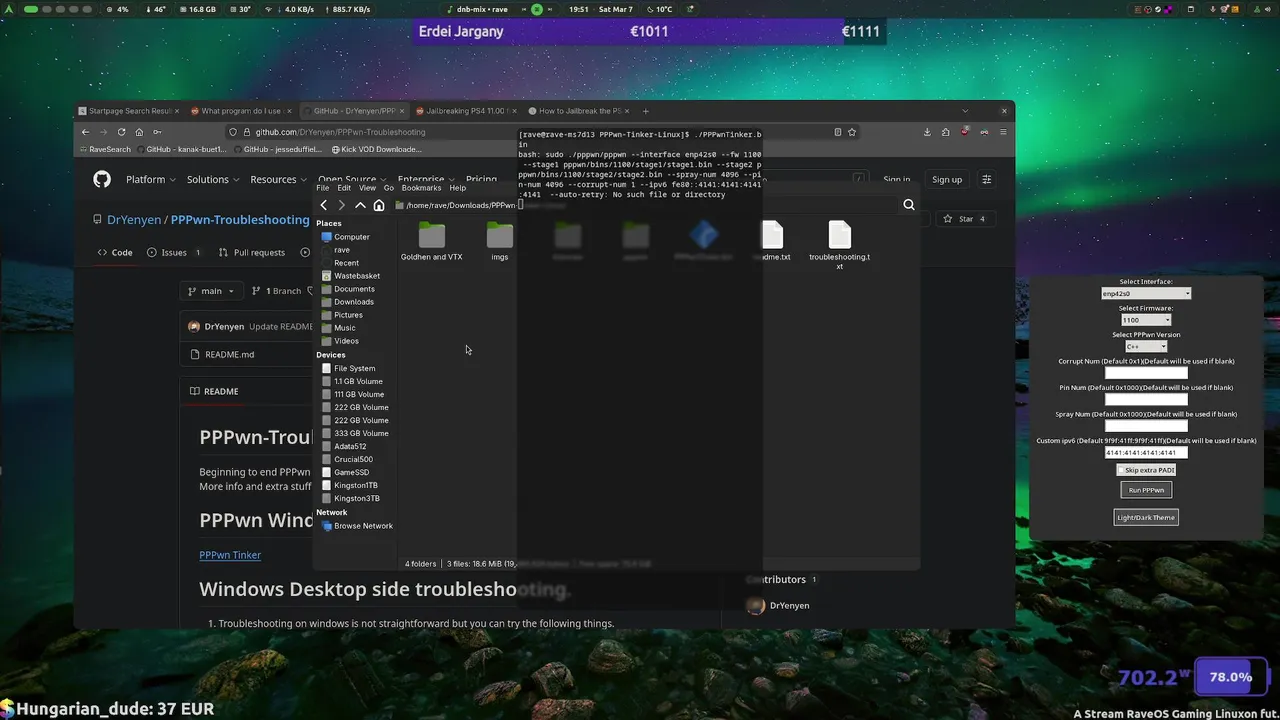Click the Spray Num input field

[x=1146, y=426]
